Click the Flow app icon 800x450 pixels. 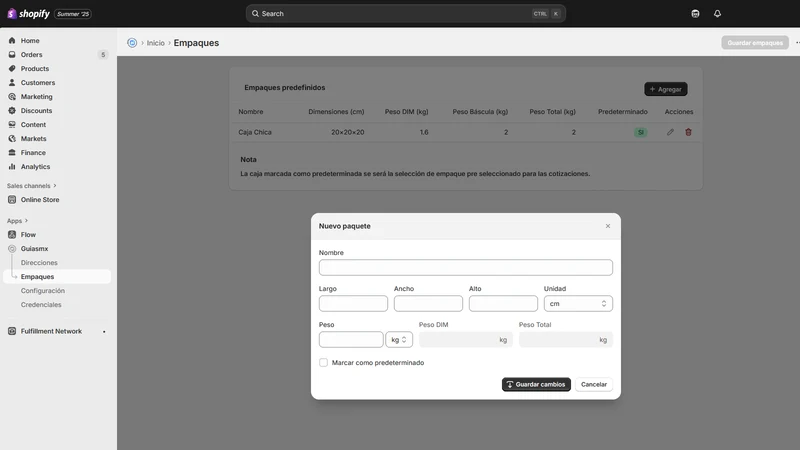coord(12,235)
